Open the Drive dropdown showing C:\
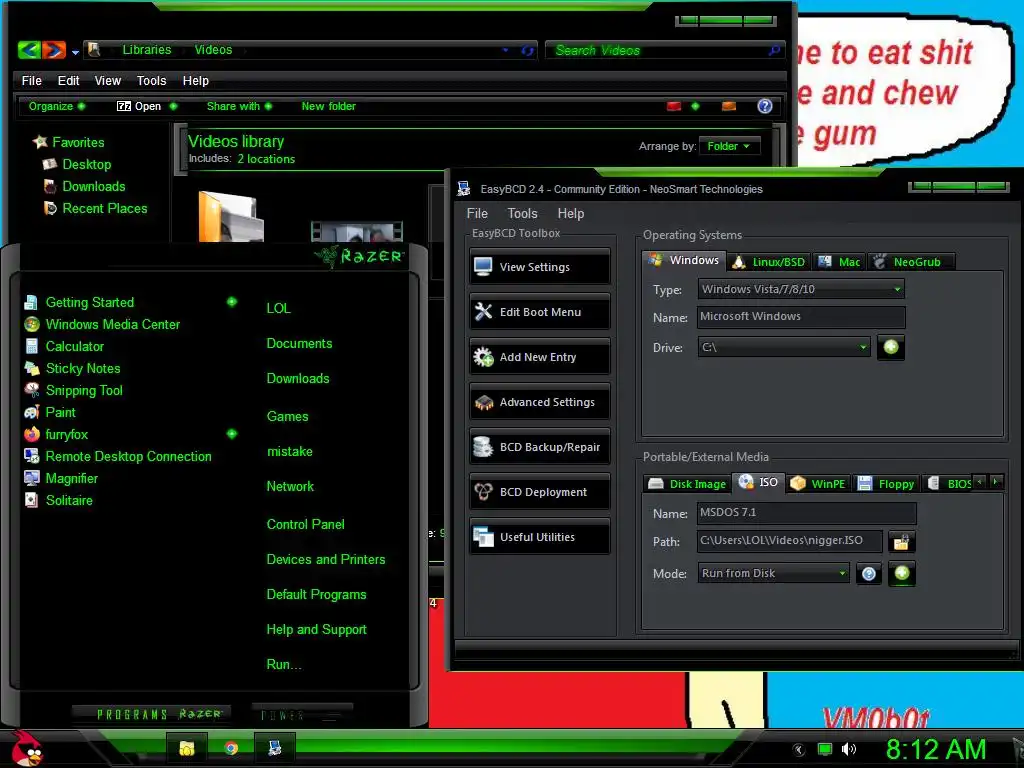The width and height of the screenshot is (1024, 768). point(784,347)
